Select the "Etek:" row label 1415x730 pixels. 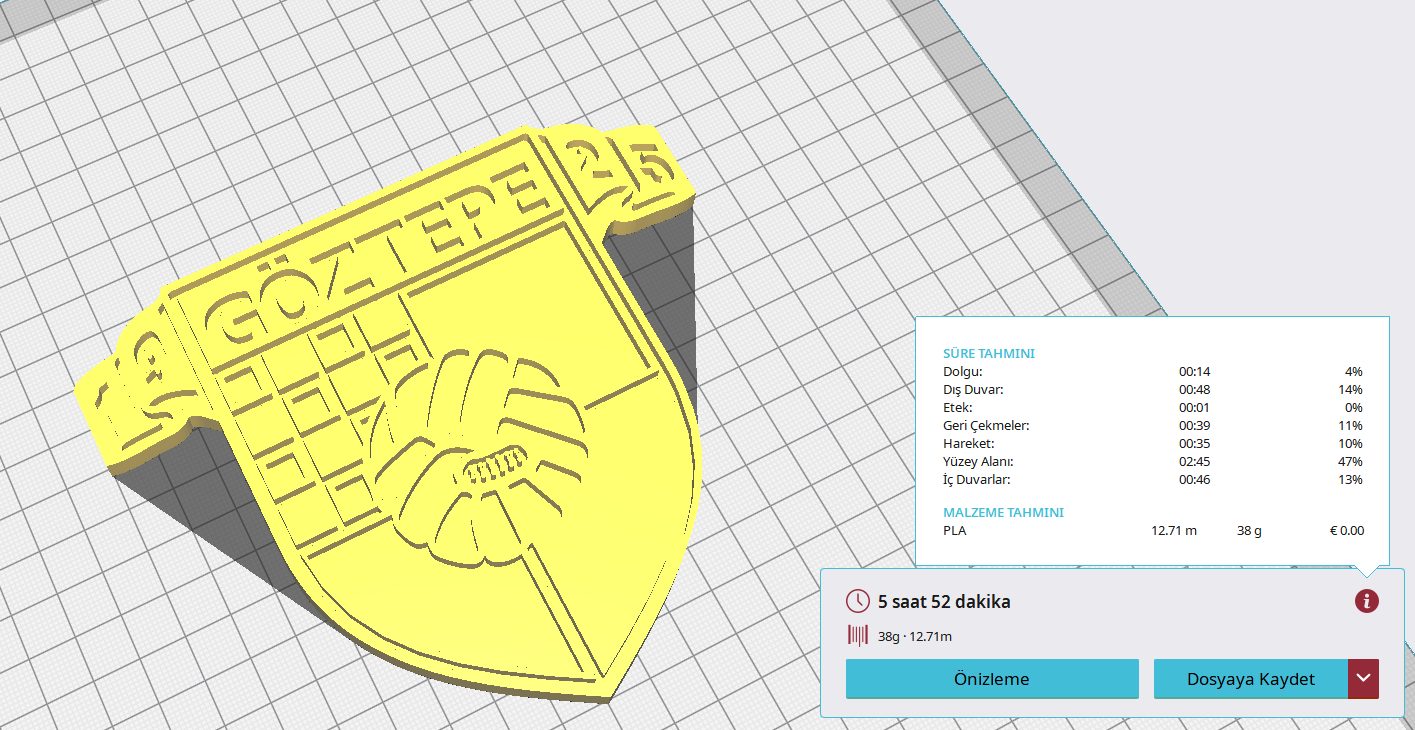click(958, 408)
